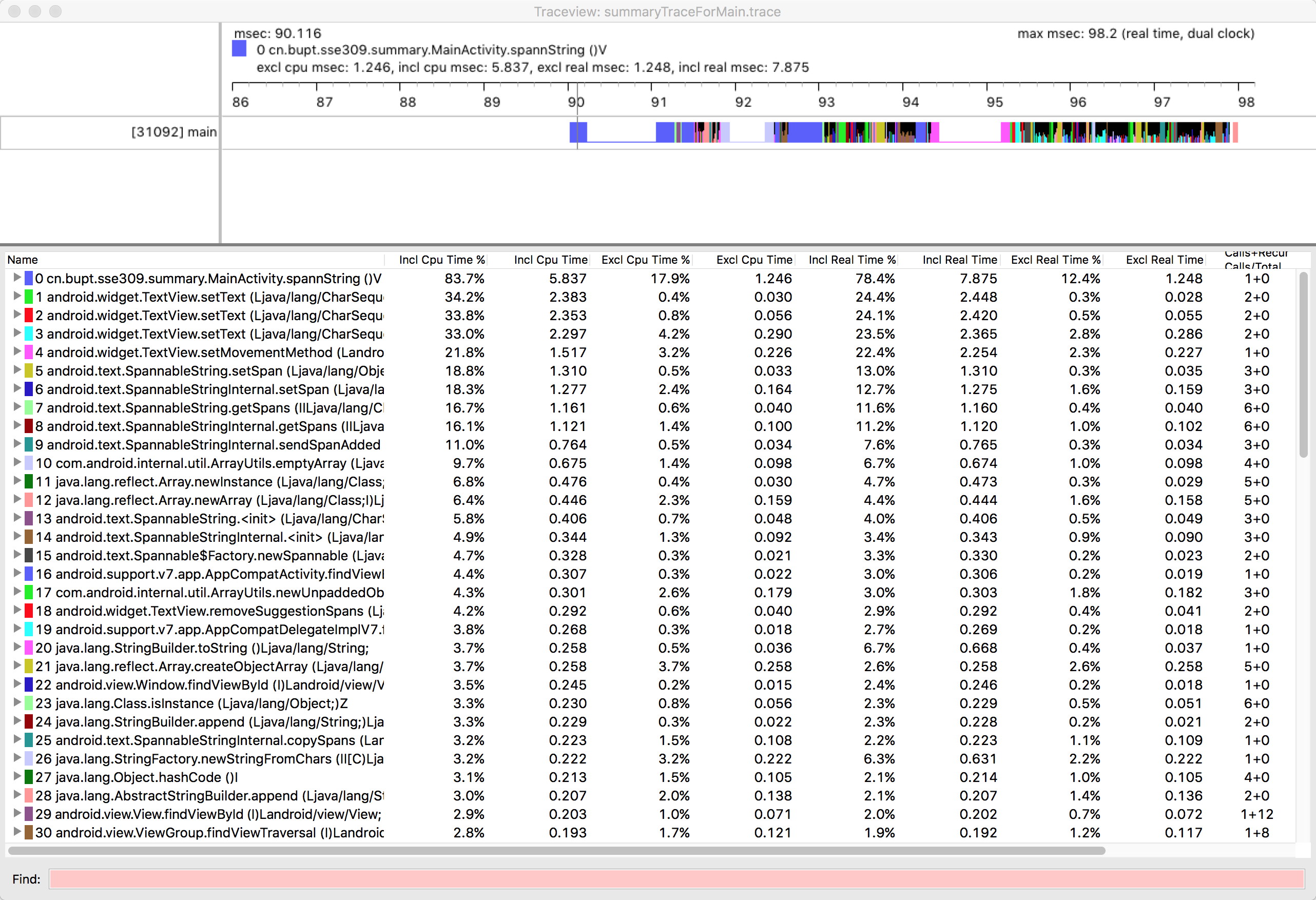
Task: Sort by Excl Real Time column header
Action: pos(1164,260)
